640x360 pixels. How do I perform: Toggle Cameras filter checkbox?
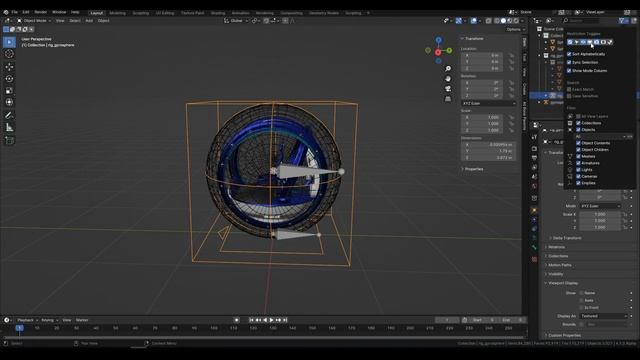coord(578,176)
